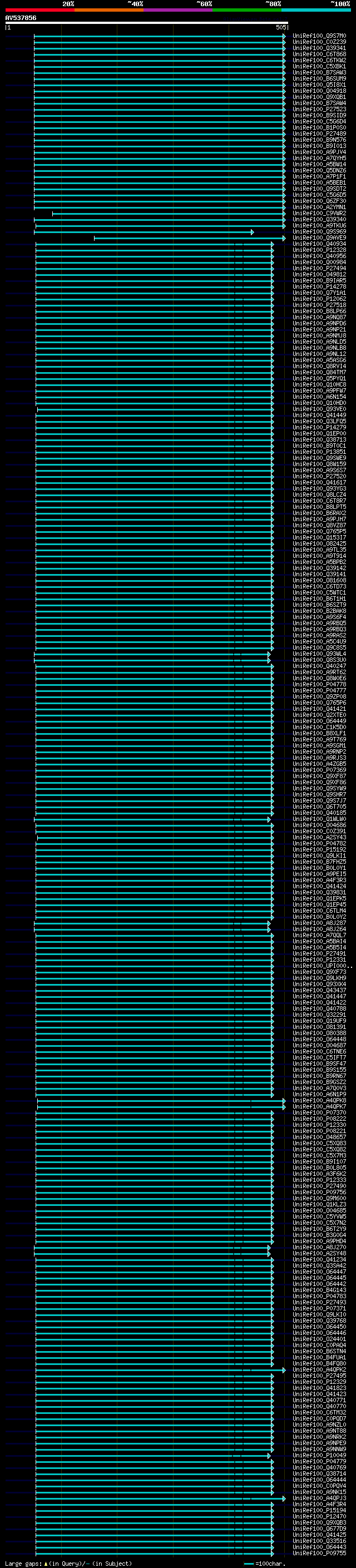Select hit UniRef100_P10049

click(319, 1456)
